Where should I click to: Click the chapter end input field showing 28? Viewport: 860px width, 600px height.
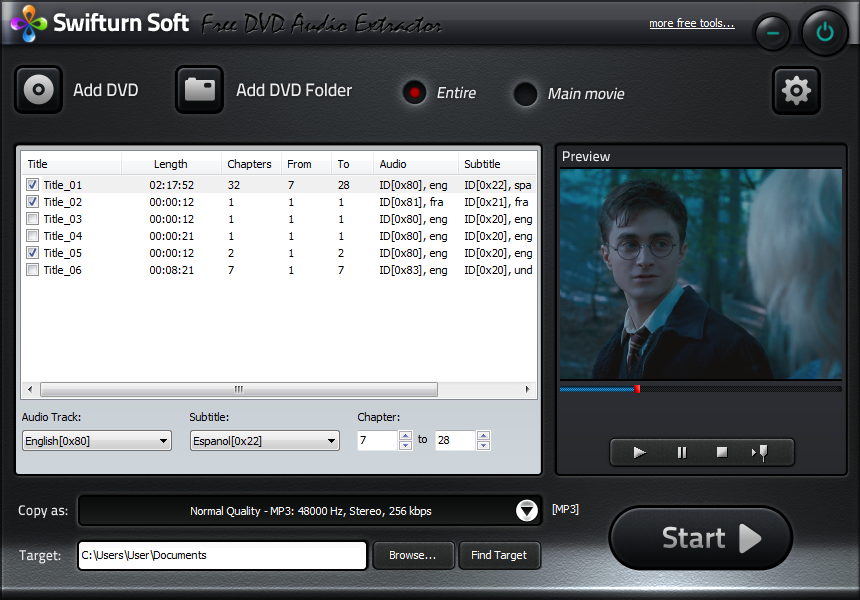click(x=455, y=440)
